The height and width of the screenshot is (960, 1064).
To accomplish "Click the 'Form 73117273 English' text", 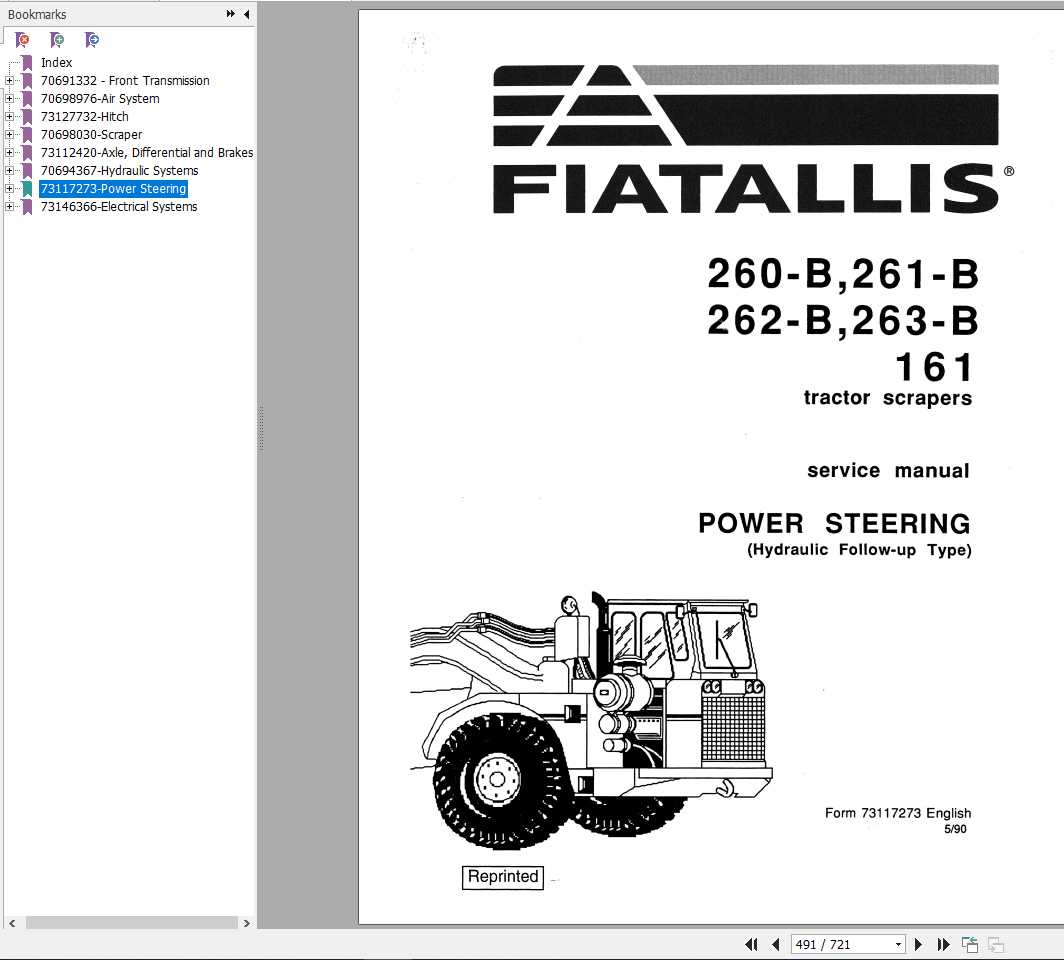I will 898,813.
